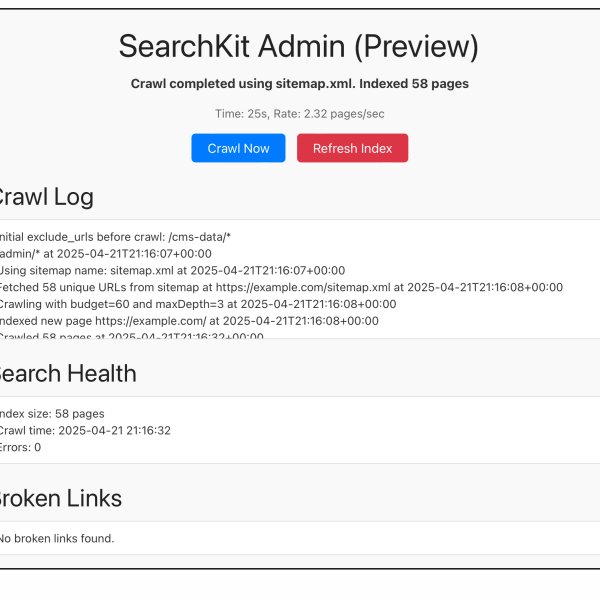The width and height of the screenshot is (600, 600).
Task: Click the Time and Rate statistics line
Action: (x=299, y=115)
